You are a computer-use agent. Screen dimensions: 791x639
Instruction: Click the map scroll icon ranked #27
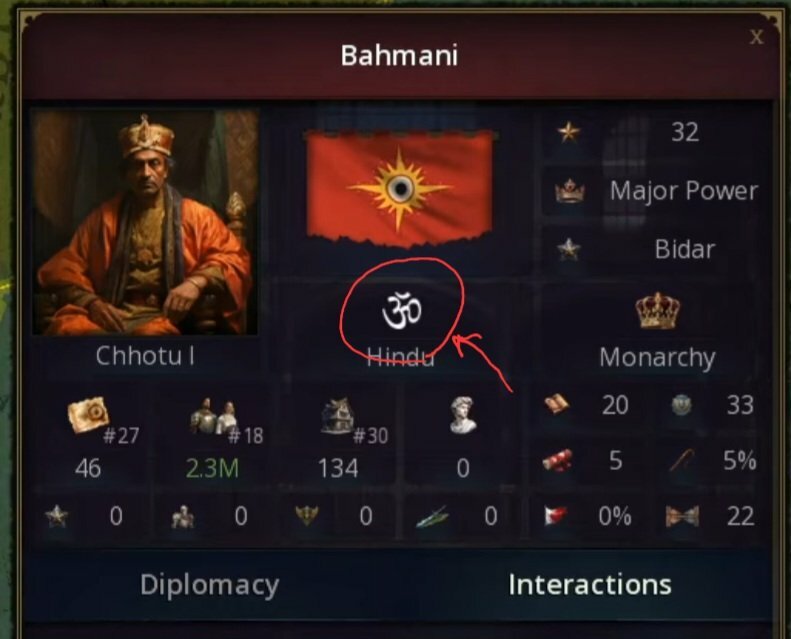[x=88, y=415]
